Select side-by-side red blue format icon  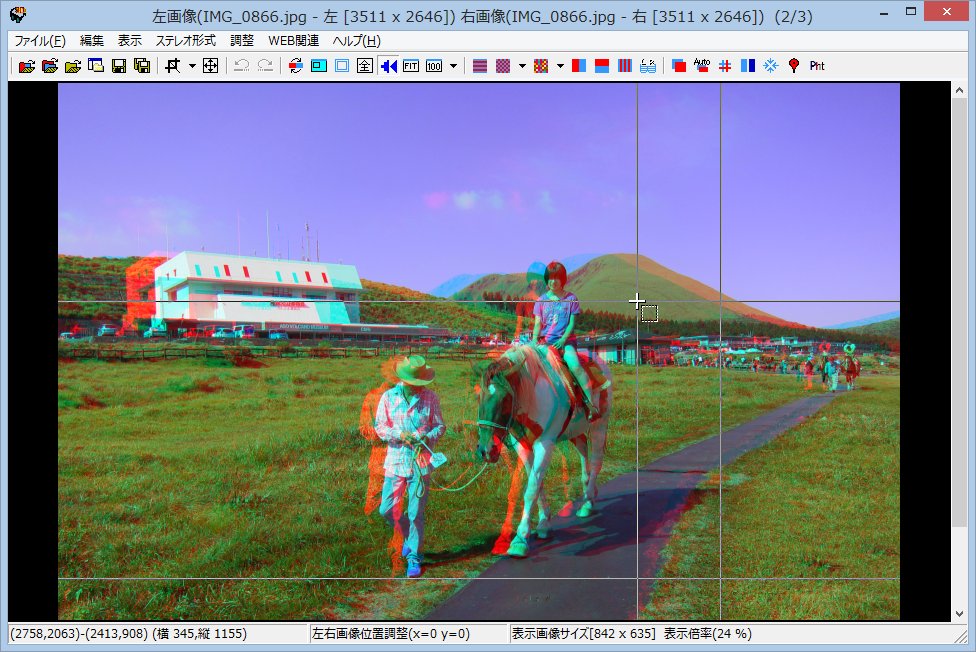[x=579, y=66]
